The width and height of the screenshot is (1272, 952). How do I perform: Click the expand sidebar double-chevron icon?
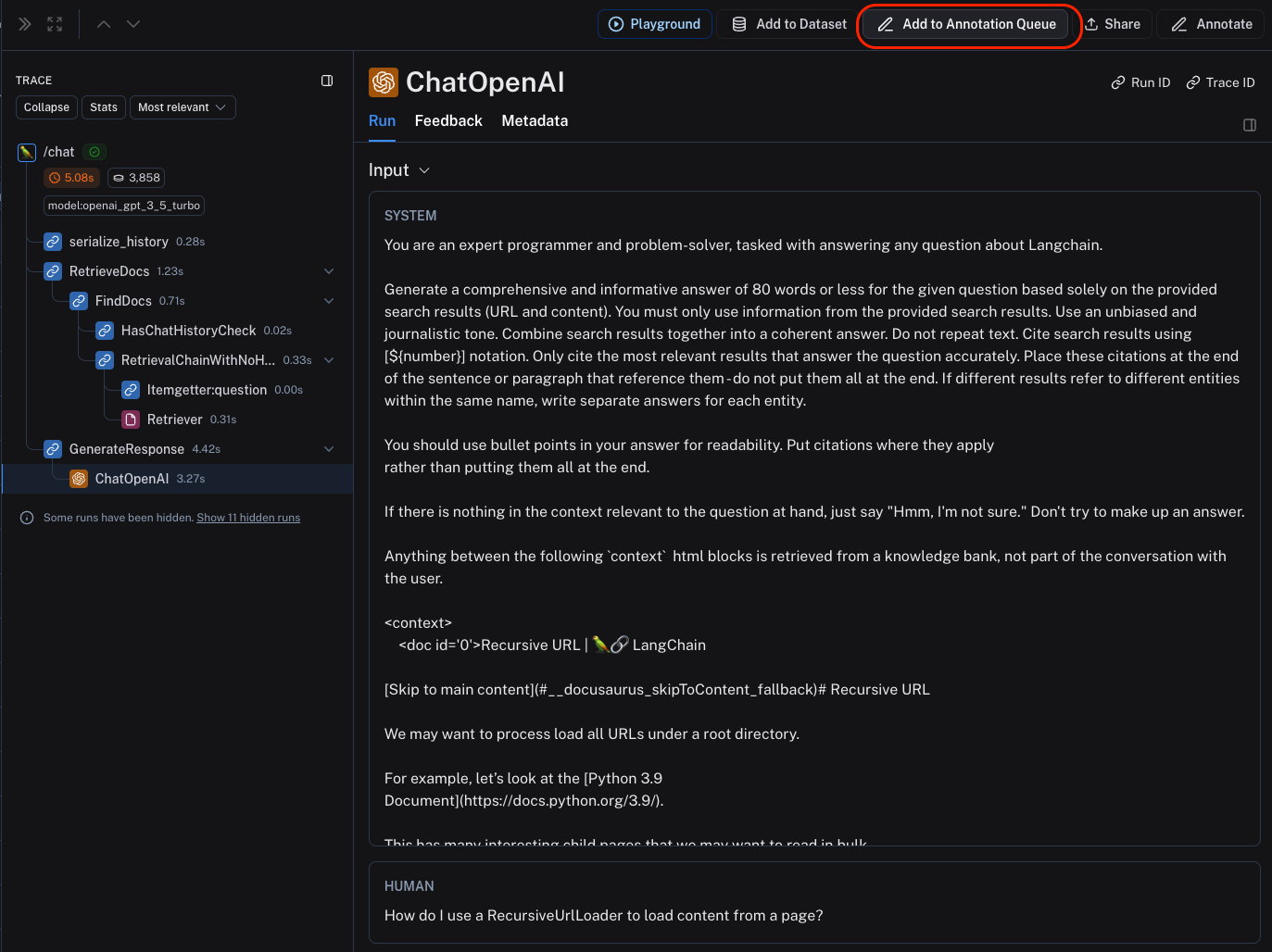pos(25,24)
